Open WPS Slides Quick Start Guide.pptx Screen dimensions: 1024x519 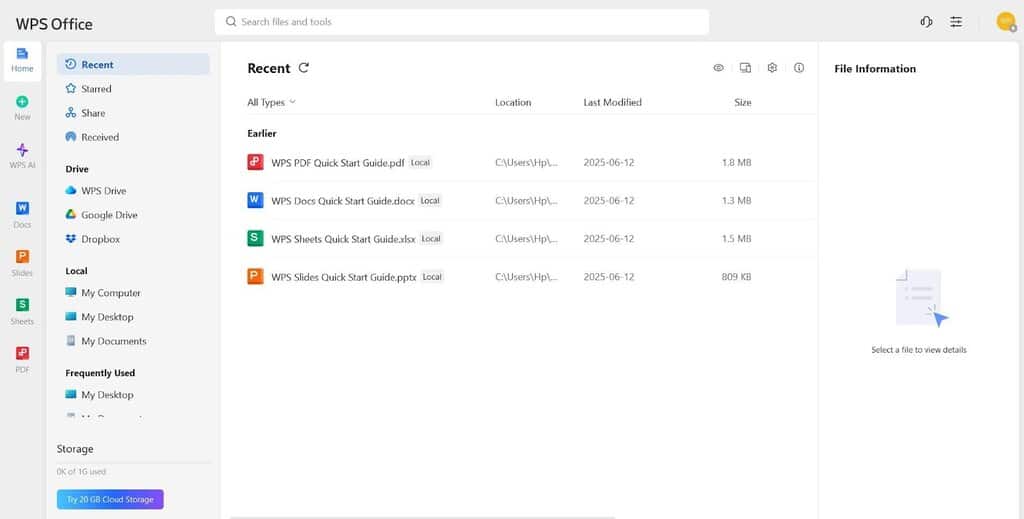344,277
